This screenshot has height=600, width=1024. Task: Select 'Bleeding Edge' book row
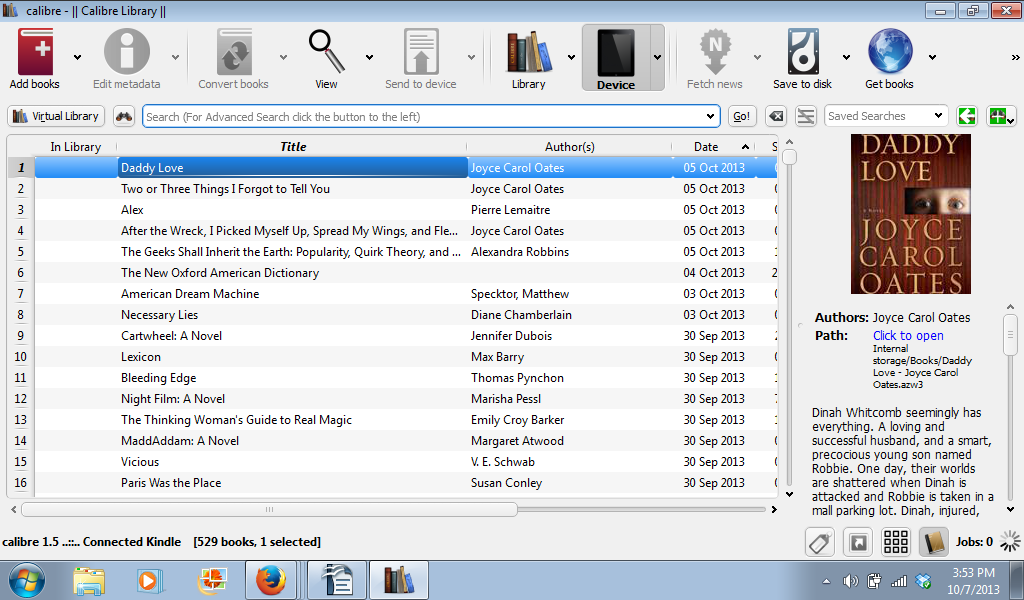(x=405, y=377)
